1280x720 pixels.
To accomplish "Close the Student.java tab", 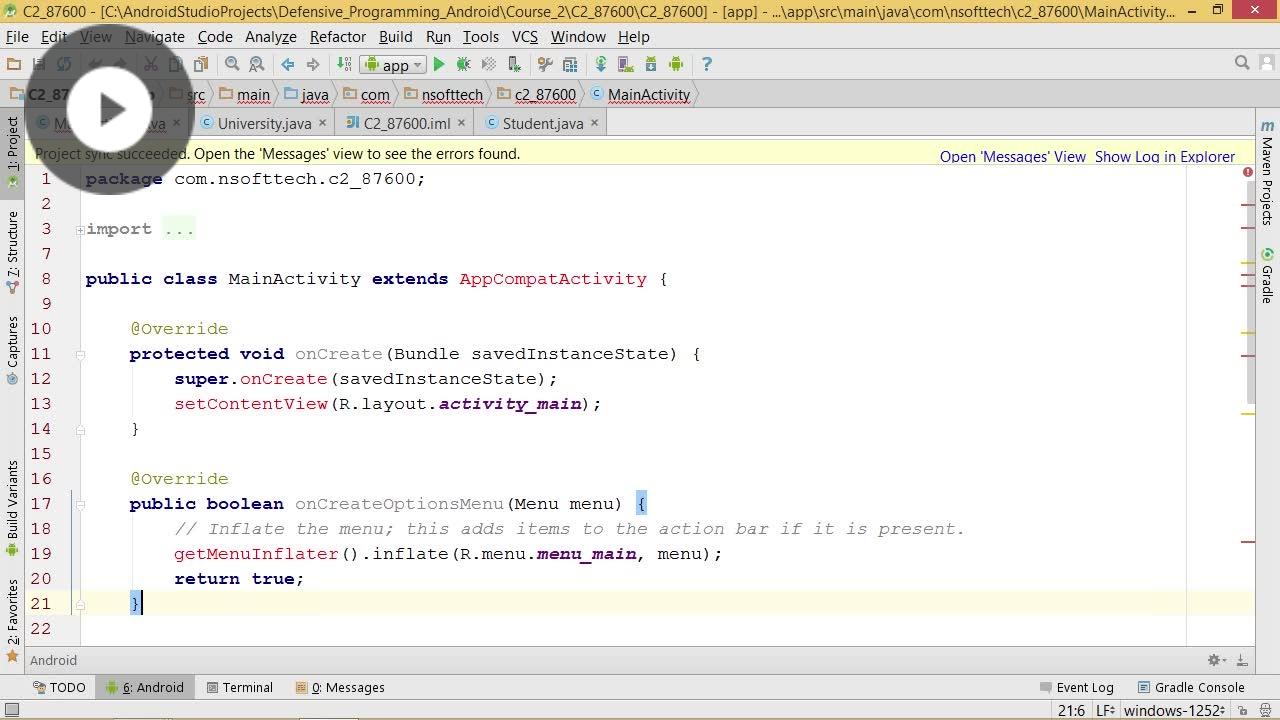I will click(594, 123).
